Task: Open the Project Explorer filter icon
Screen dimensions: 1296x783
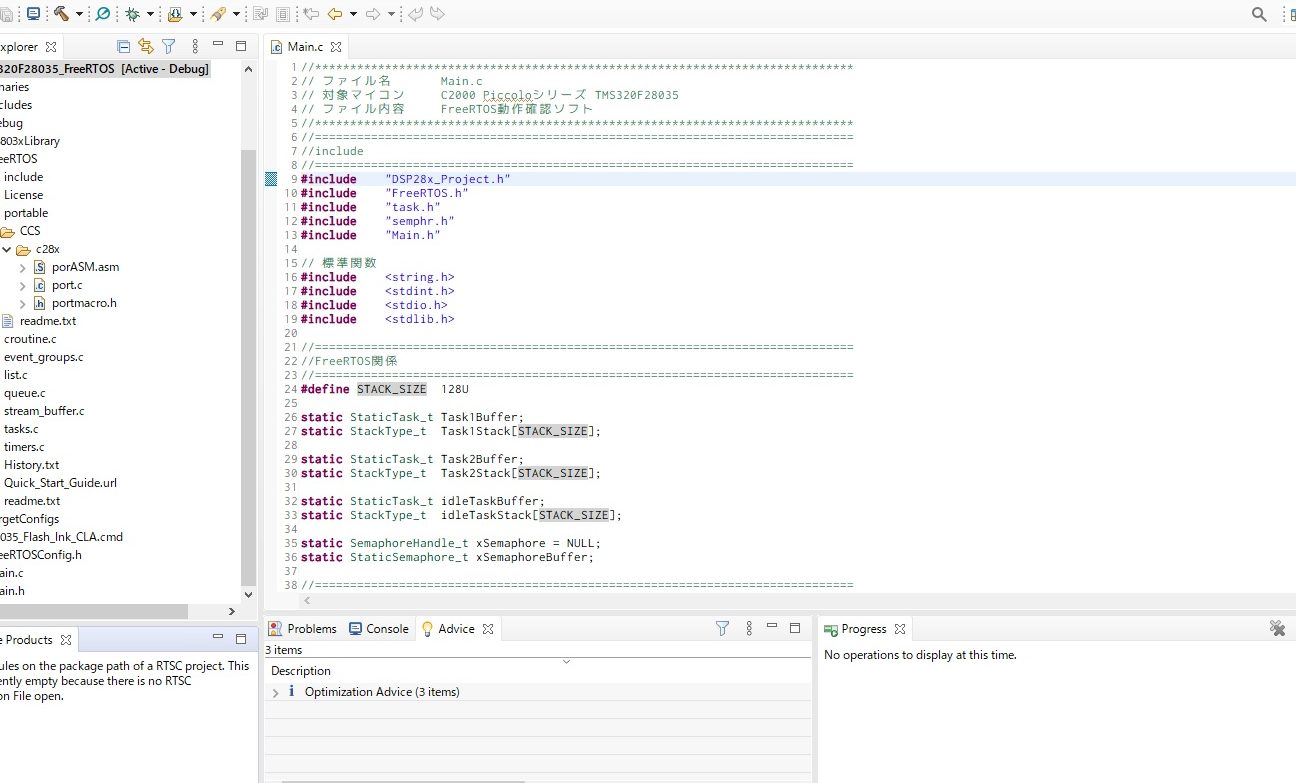Action: (x=169, y=46)
